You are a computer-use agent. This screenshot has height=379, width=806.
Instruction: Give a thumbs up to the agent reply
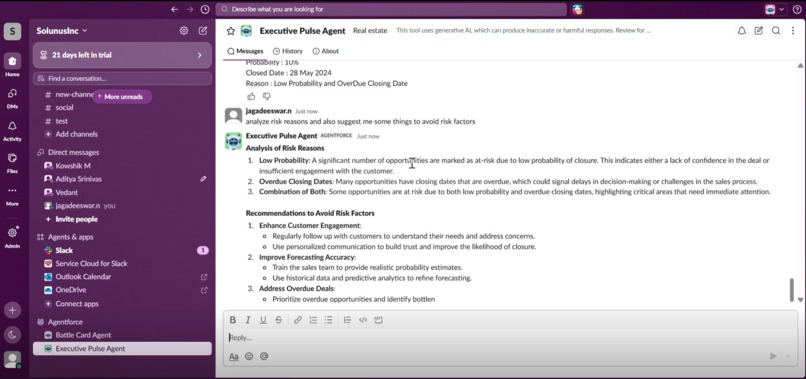251,96
